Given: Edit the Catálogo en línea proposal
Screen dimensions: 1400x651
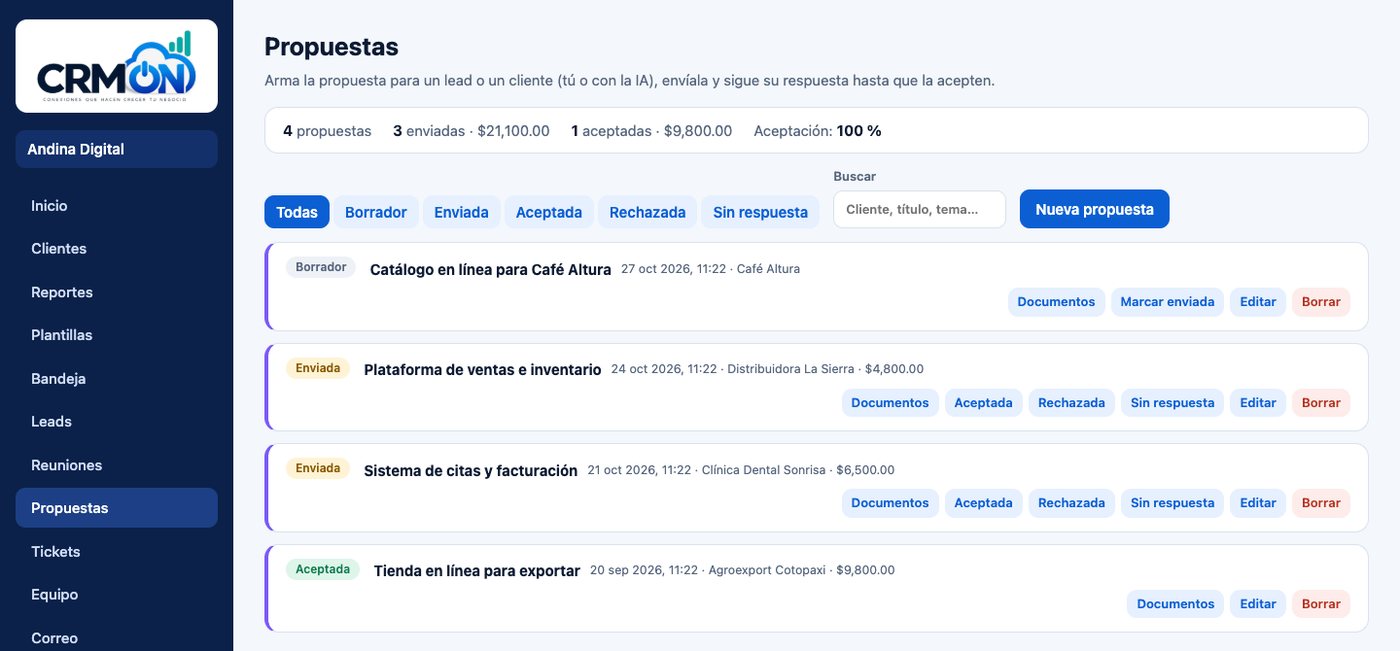Looking at the screenshot, I should click(1258, 302).
